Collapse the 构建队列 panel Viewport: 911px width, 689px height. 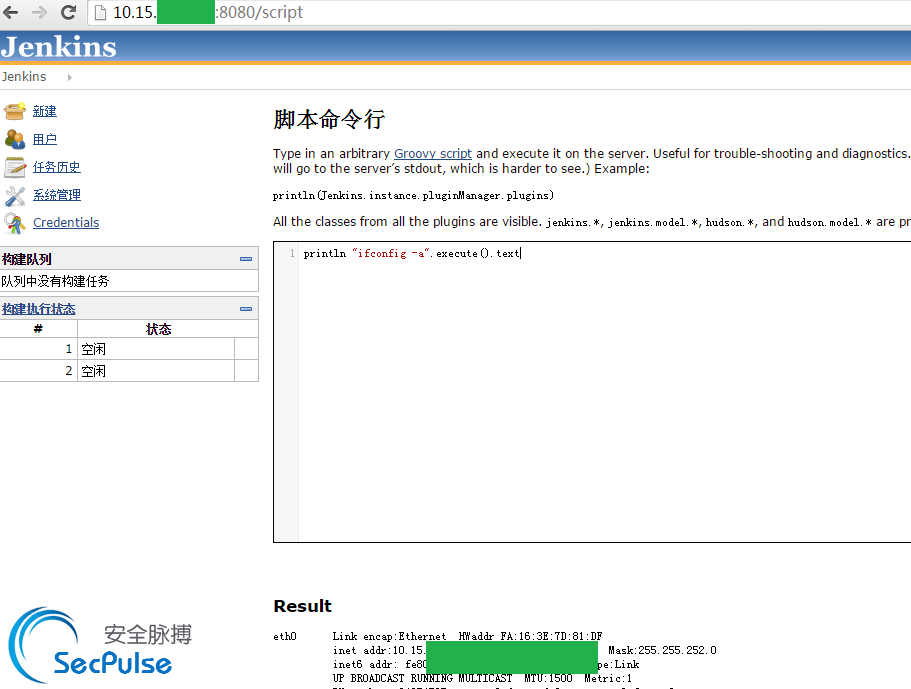pyautogui.click(x=246, y=259)
